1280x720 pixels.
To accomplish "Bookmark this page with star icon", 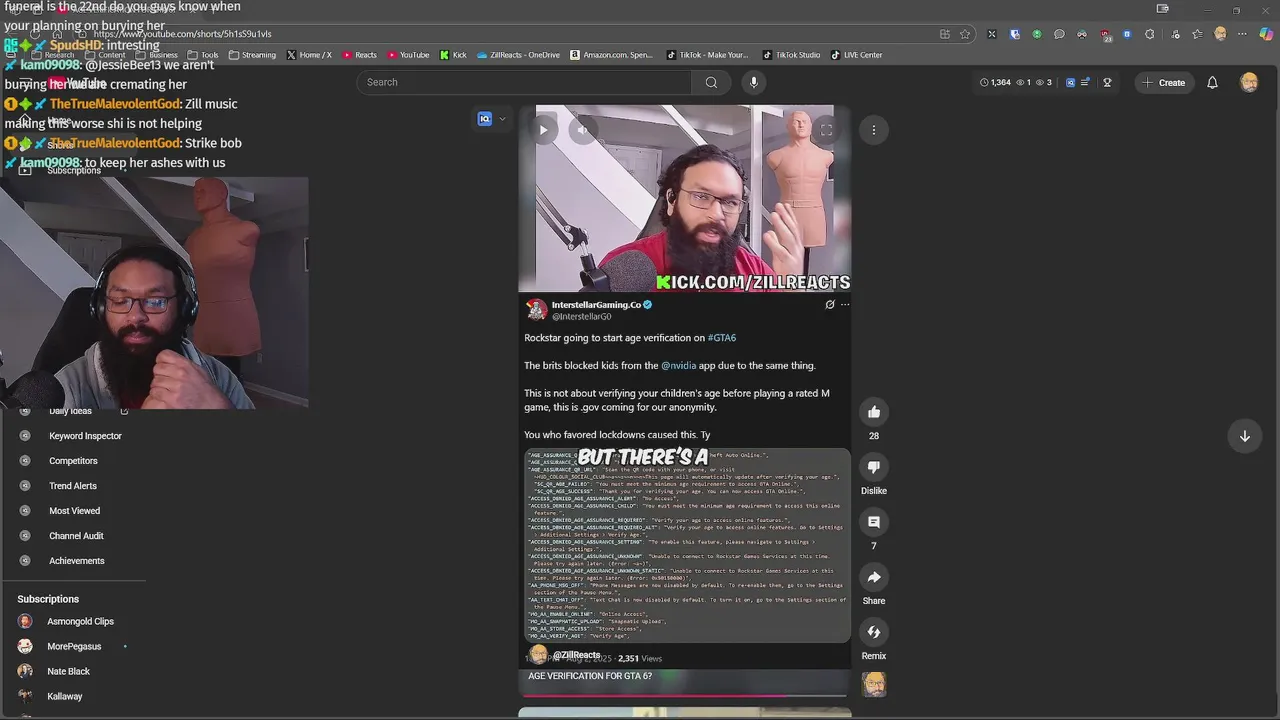I will pyautogui.click(x=965, y=34).
